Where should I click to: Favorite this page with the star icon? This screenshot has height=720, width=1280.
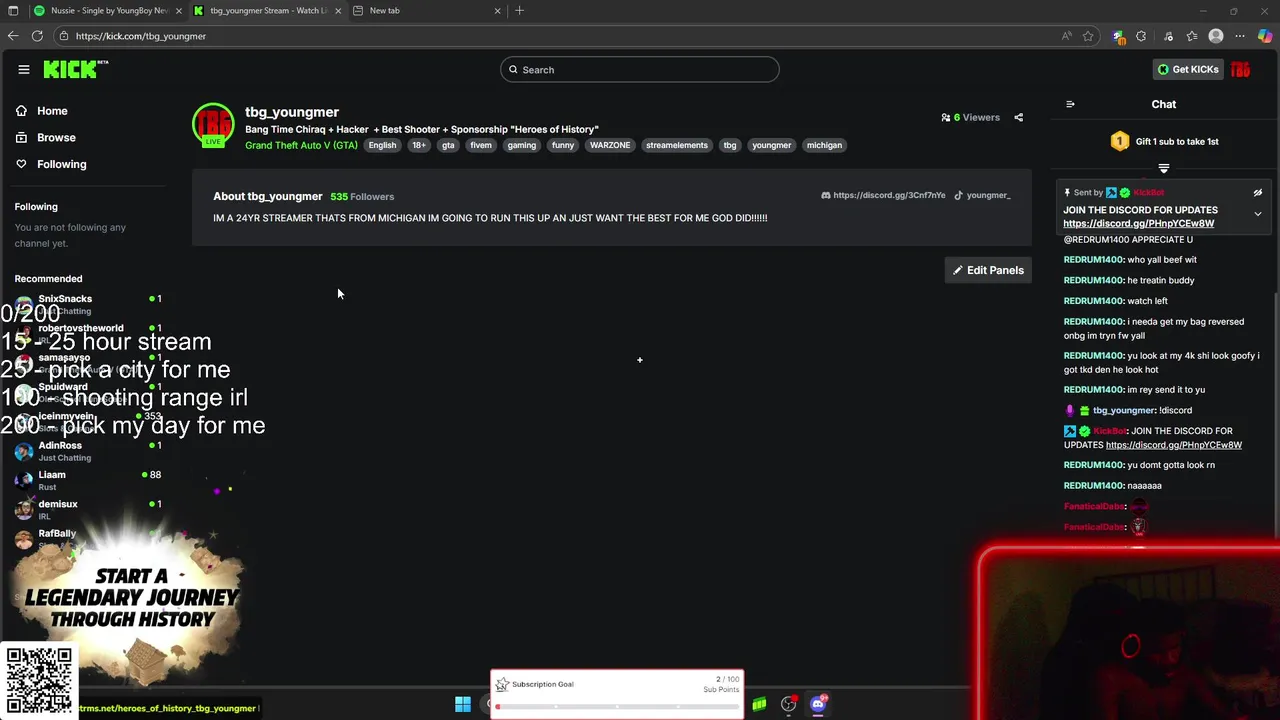point(1088,36)
